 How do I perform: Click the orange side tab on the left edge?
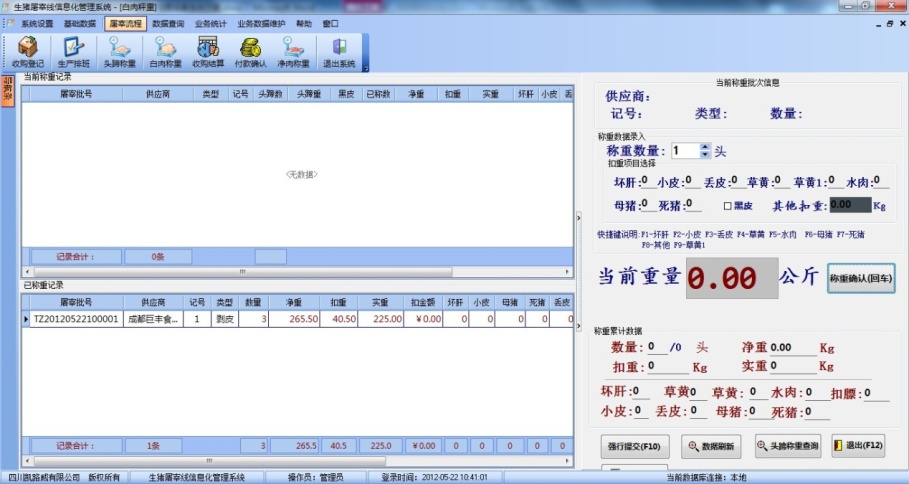8,91
